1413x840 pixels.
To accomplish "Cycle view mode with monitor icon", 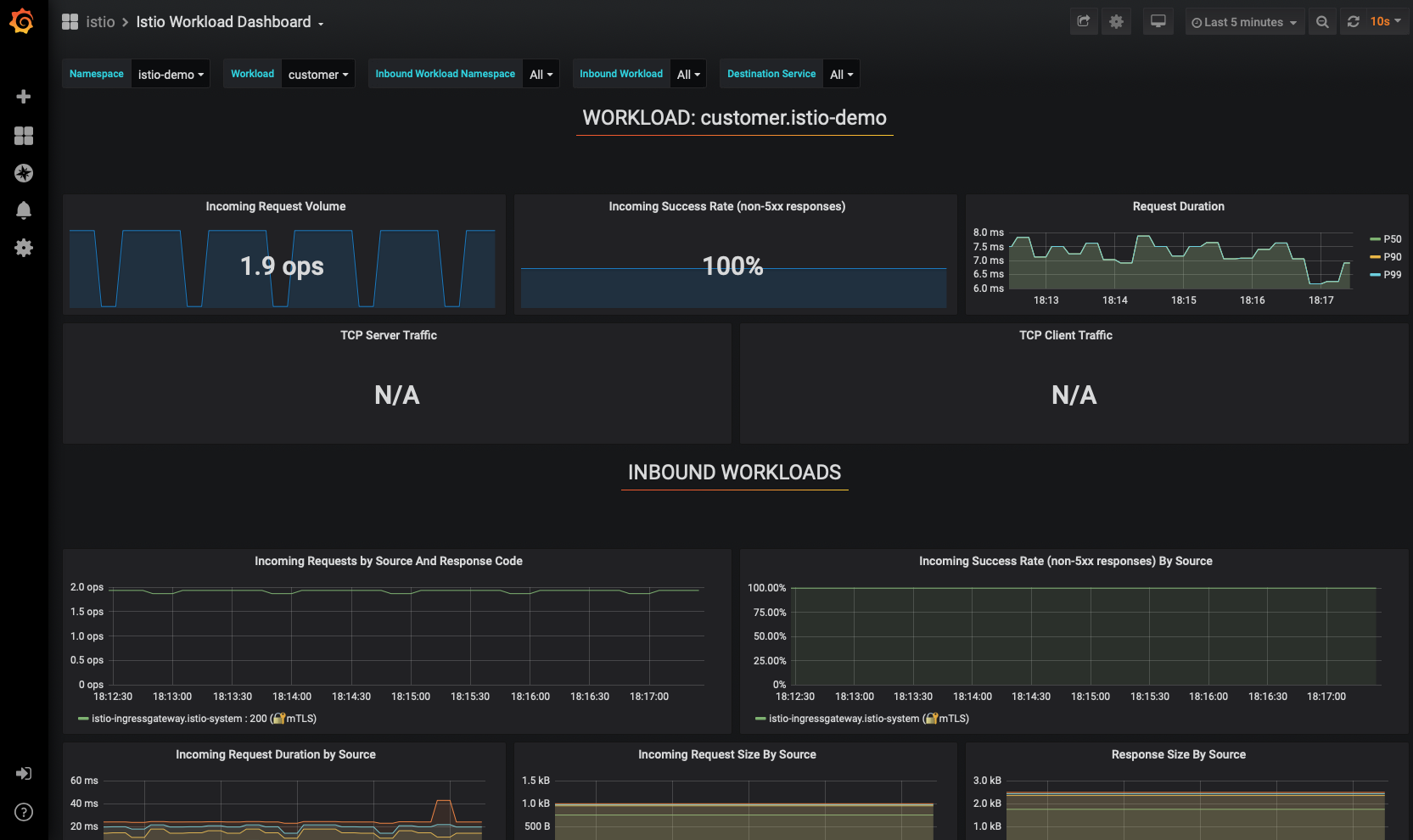I will tap(1158, 22).
